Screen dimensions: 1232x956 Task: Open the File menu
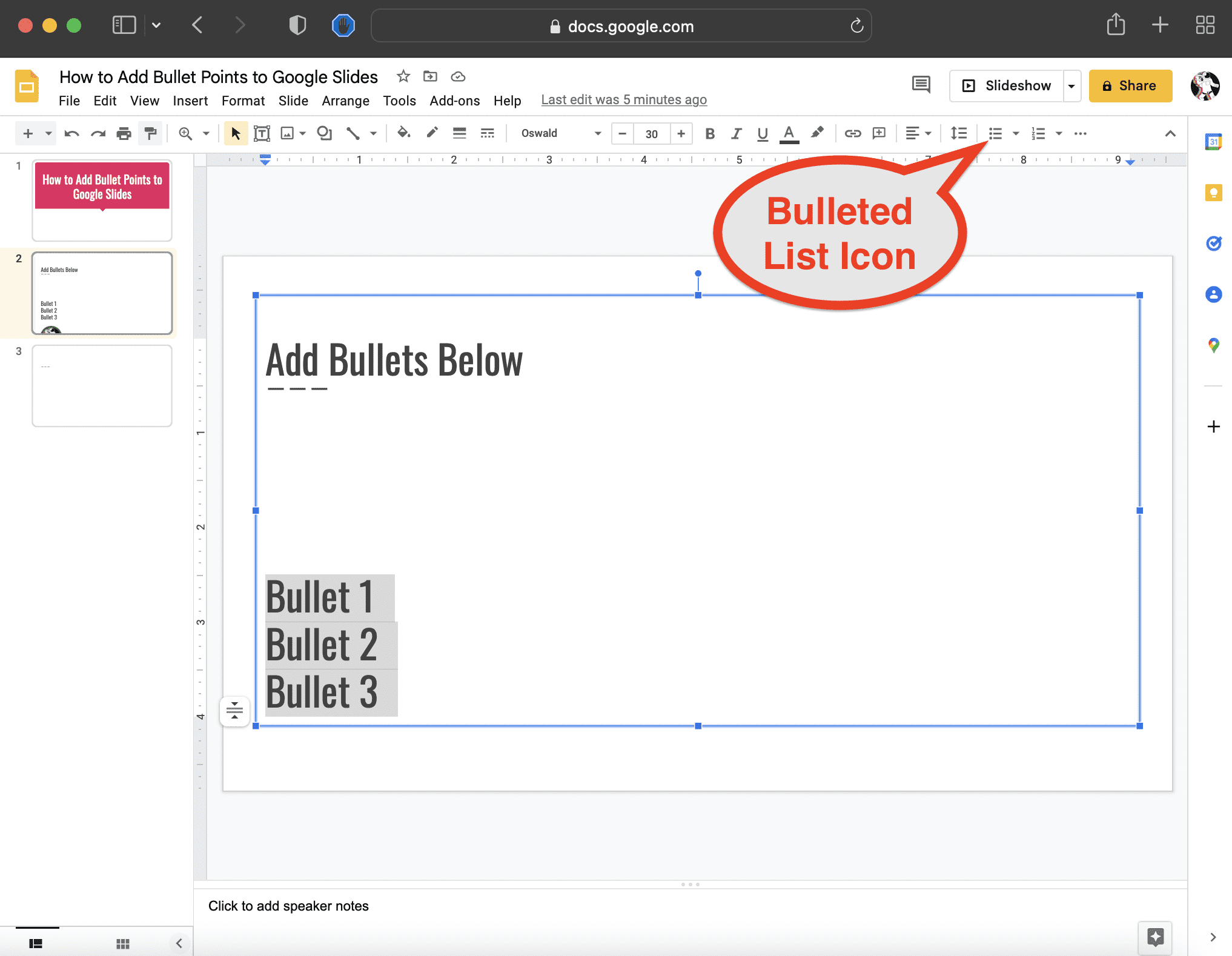[x=69, y=101]
